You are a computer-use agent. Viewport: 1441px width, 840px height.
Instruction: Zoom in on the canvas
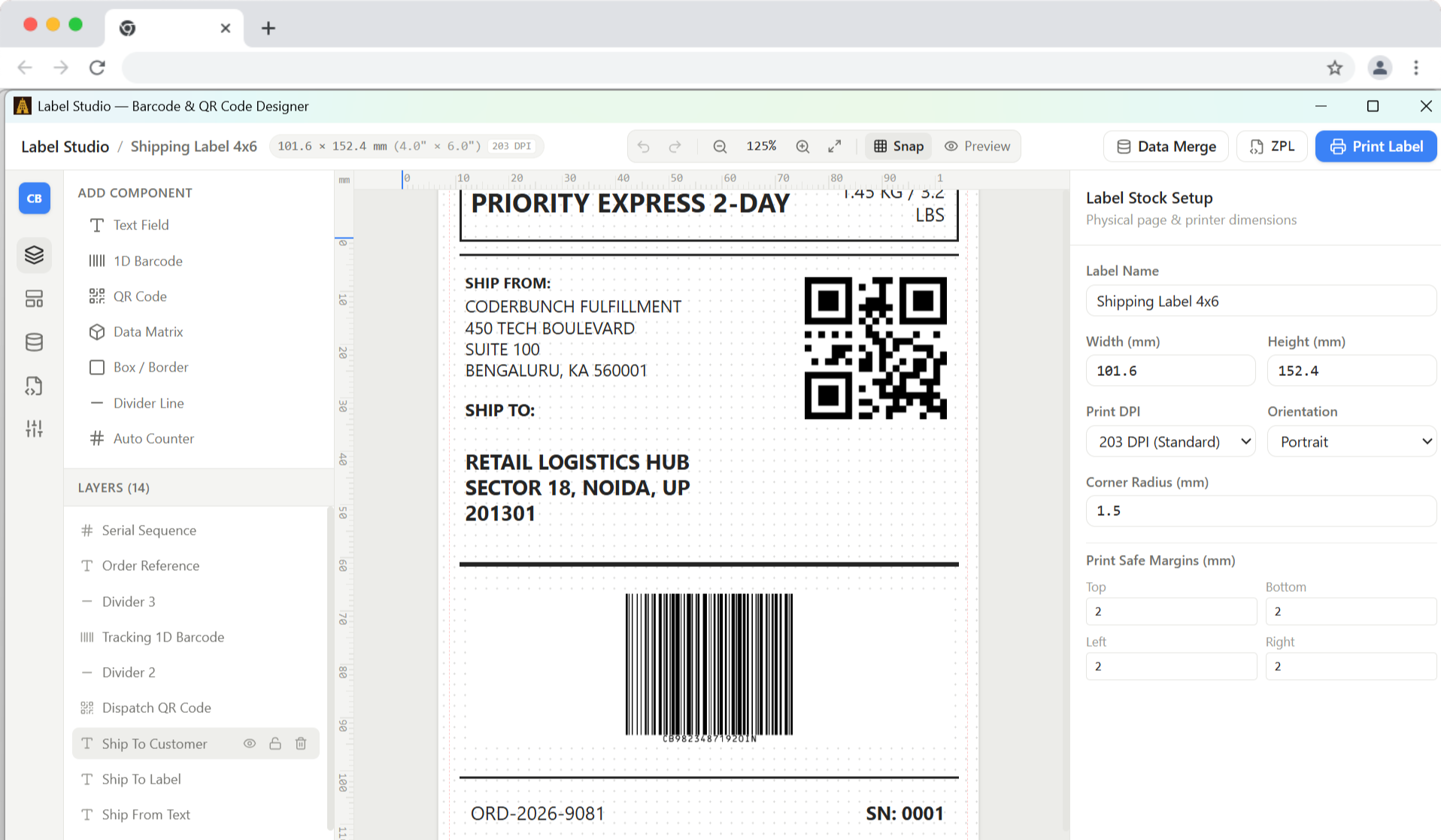click(x=802, y=147)
